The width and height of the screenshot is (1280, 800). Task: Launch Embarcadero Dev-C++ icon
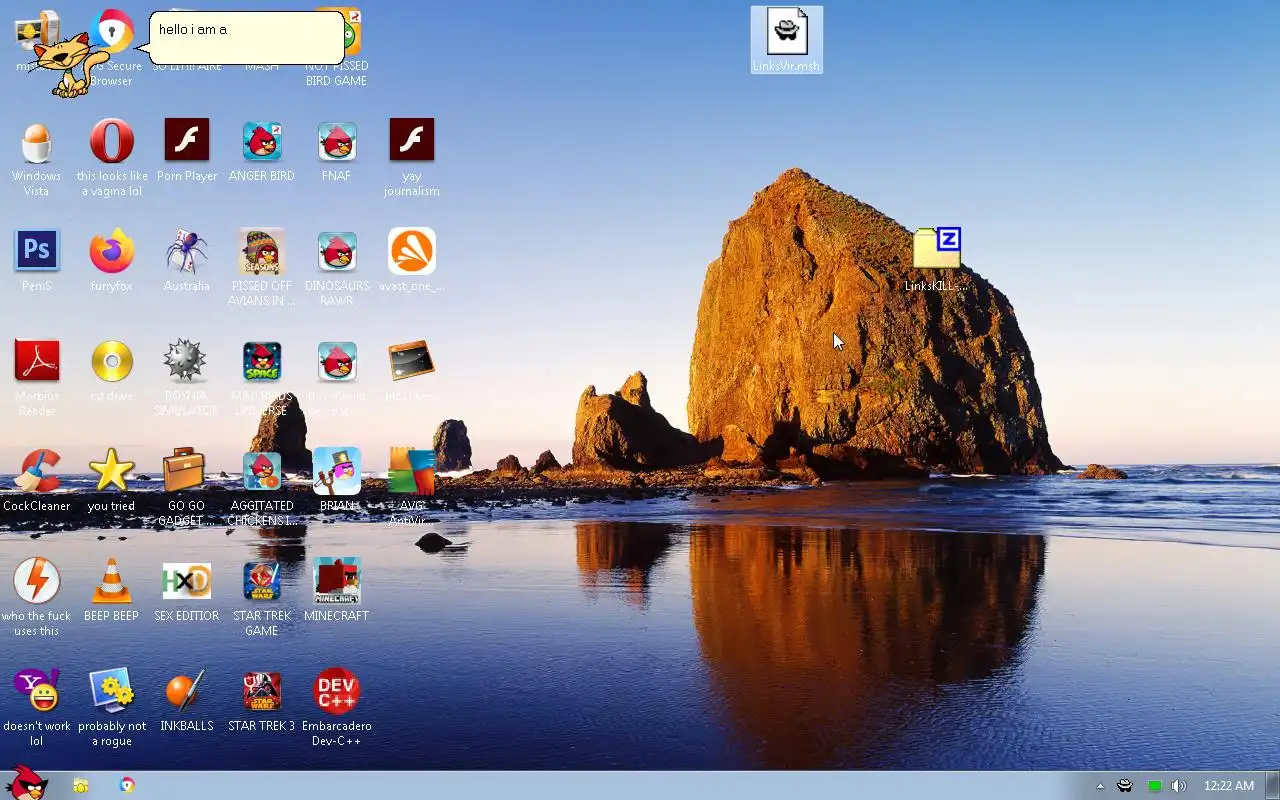click(337, 691)
